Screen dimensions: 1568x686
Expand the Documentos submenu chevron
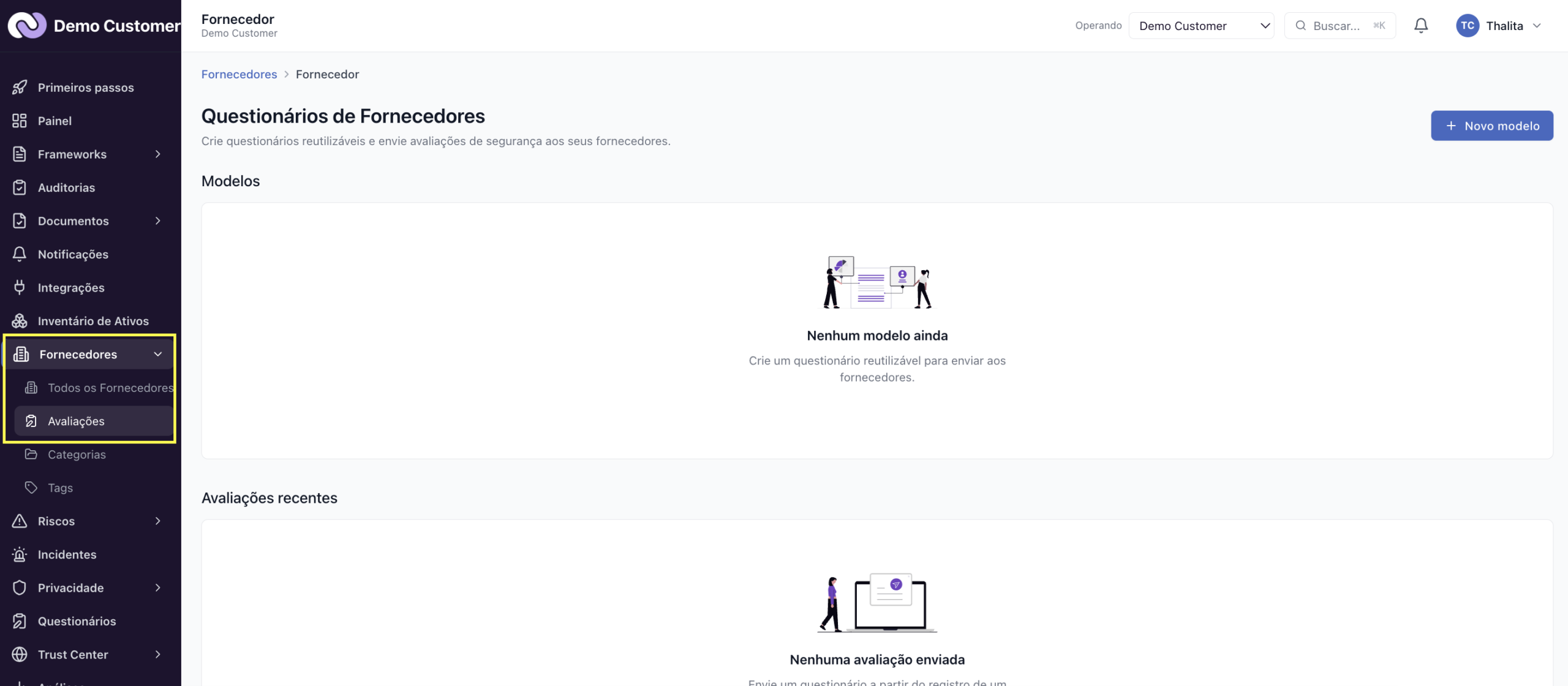(x=158, y=221)
